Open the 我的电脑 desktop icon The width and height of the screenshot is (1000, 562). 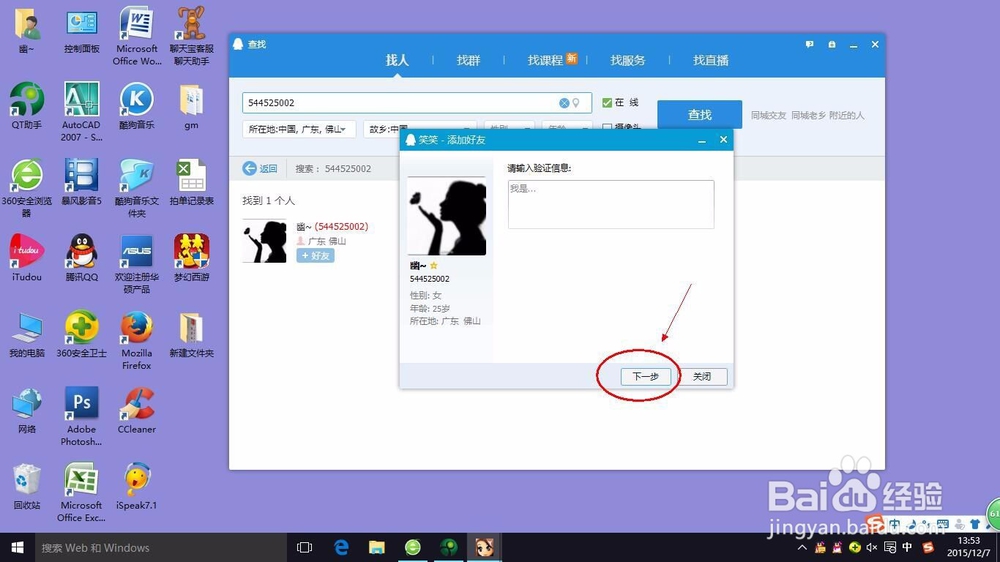point(26,334)
